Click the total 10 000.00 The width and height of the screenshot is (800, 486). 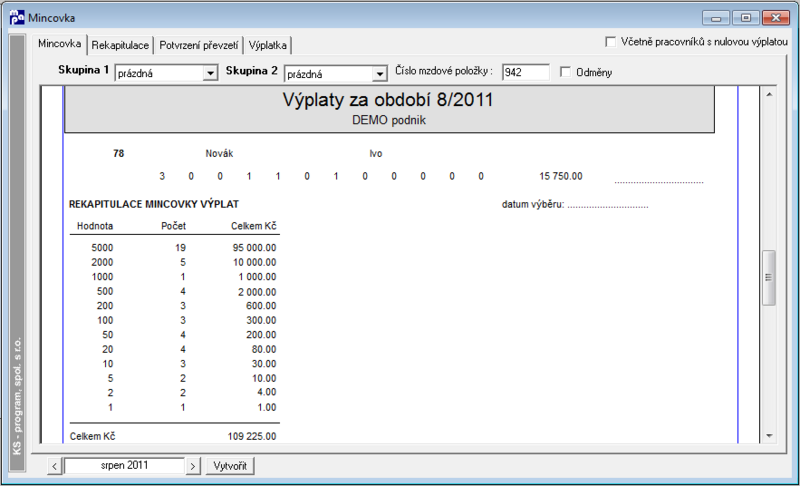[x=255, y=262]
